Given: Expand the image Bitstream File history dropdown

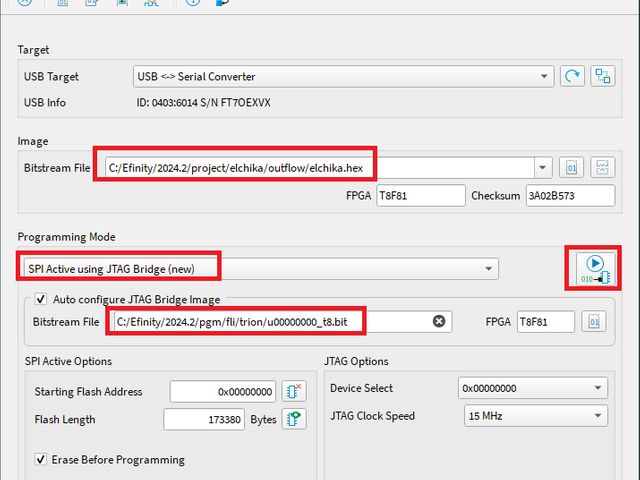Looking at the screenshot, I should pyautogui.click(x=542, y=167).
